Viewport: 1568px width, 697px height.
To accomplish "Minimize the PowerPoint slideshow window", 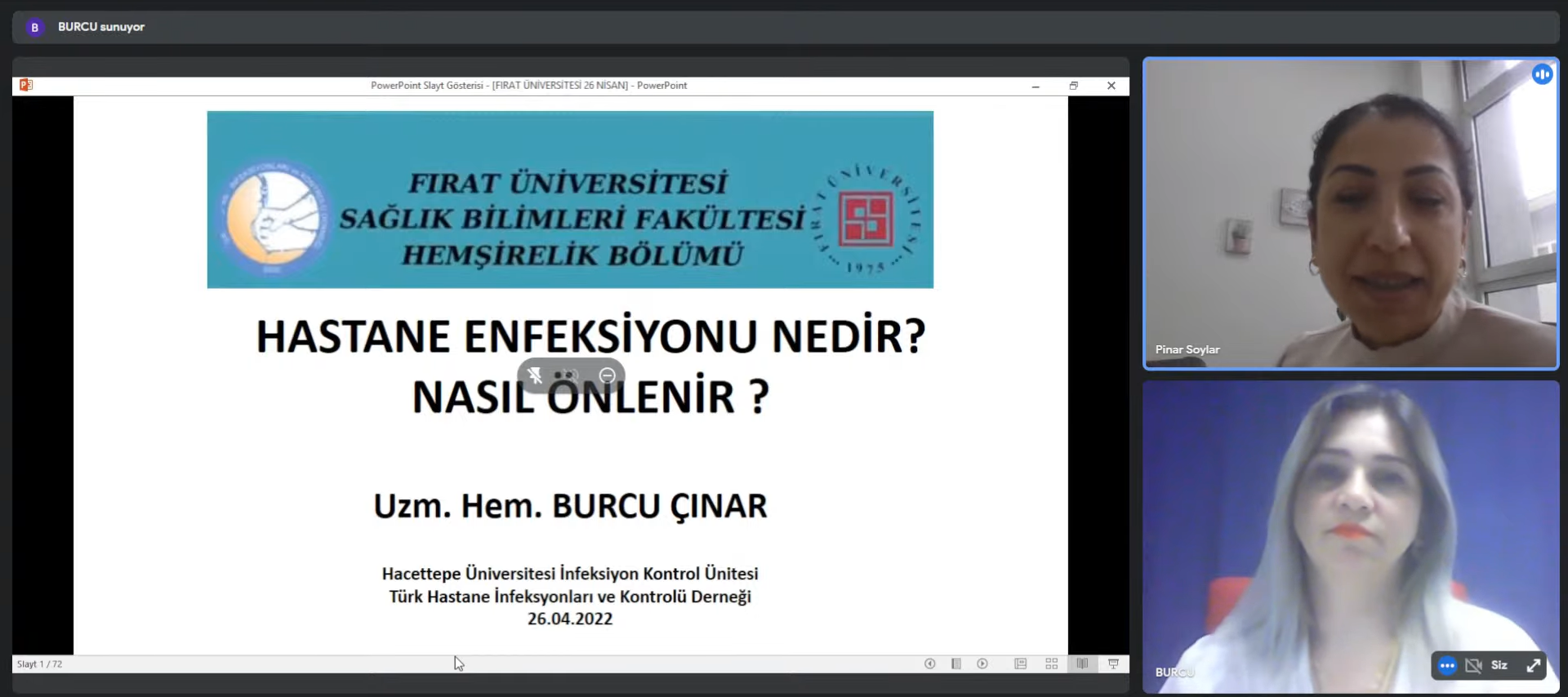I will (1036, 86).
